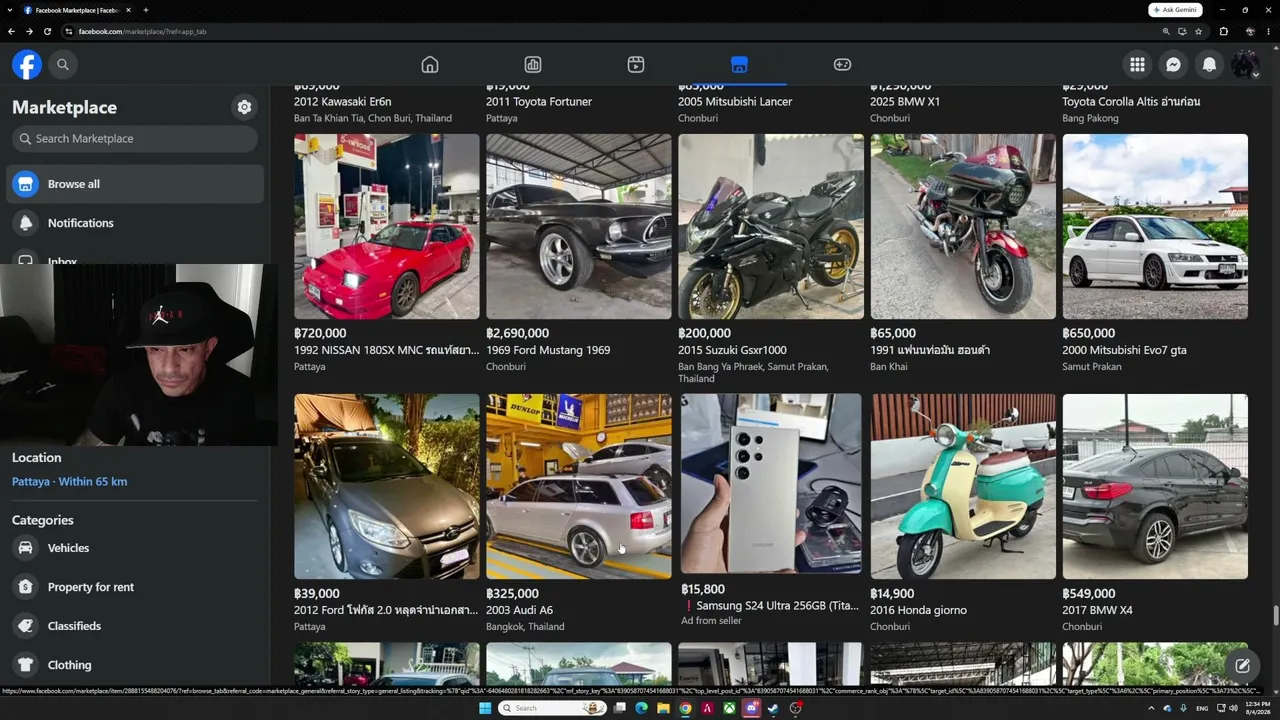Click the browser address bar URL
The width and height of the screenshot is (1280, 720).
click(142, 31)
